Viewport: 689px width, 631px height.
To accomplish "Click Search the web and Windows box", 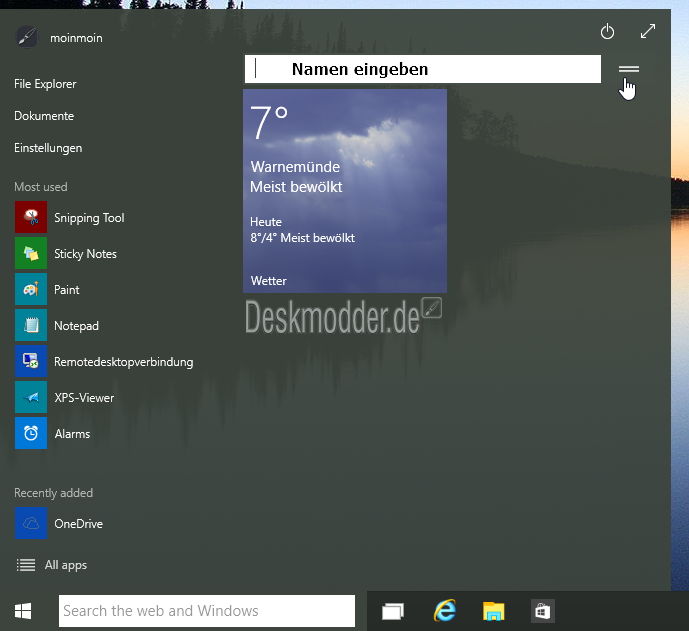I will (207, 611).
